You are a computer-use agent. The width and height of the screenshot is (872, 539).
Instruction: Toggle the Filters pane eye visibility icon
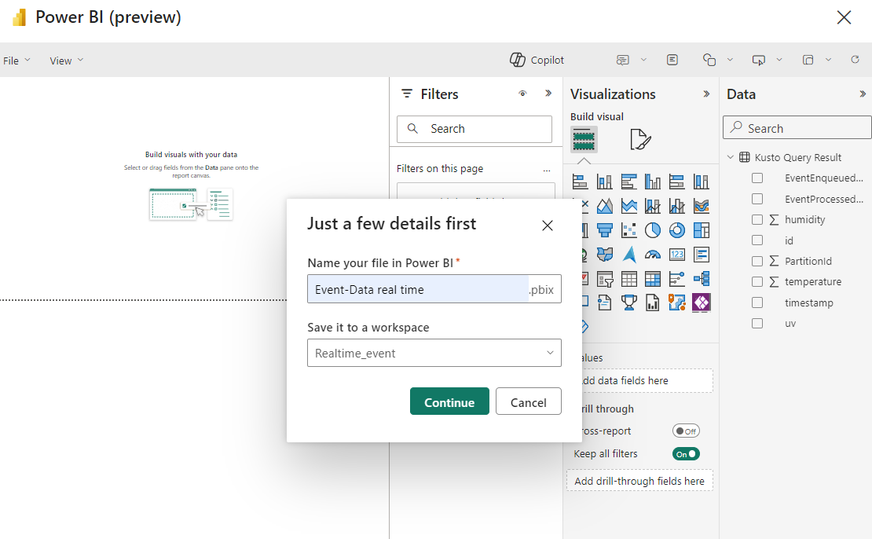click(x=522, y=93)
